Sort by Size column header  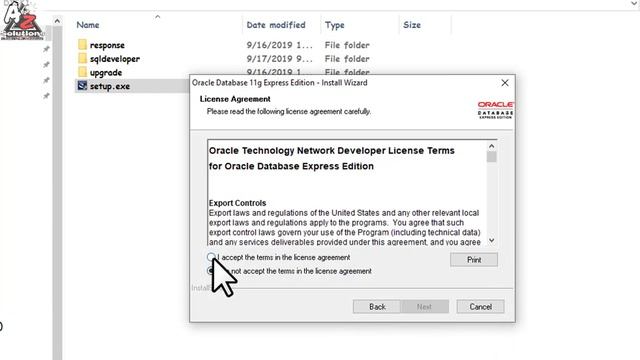point(412,25)
